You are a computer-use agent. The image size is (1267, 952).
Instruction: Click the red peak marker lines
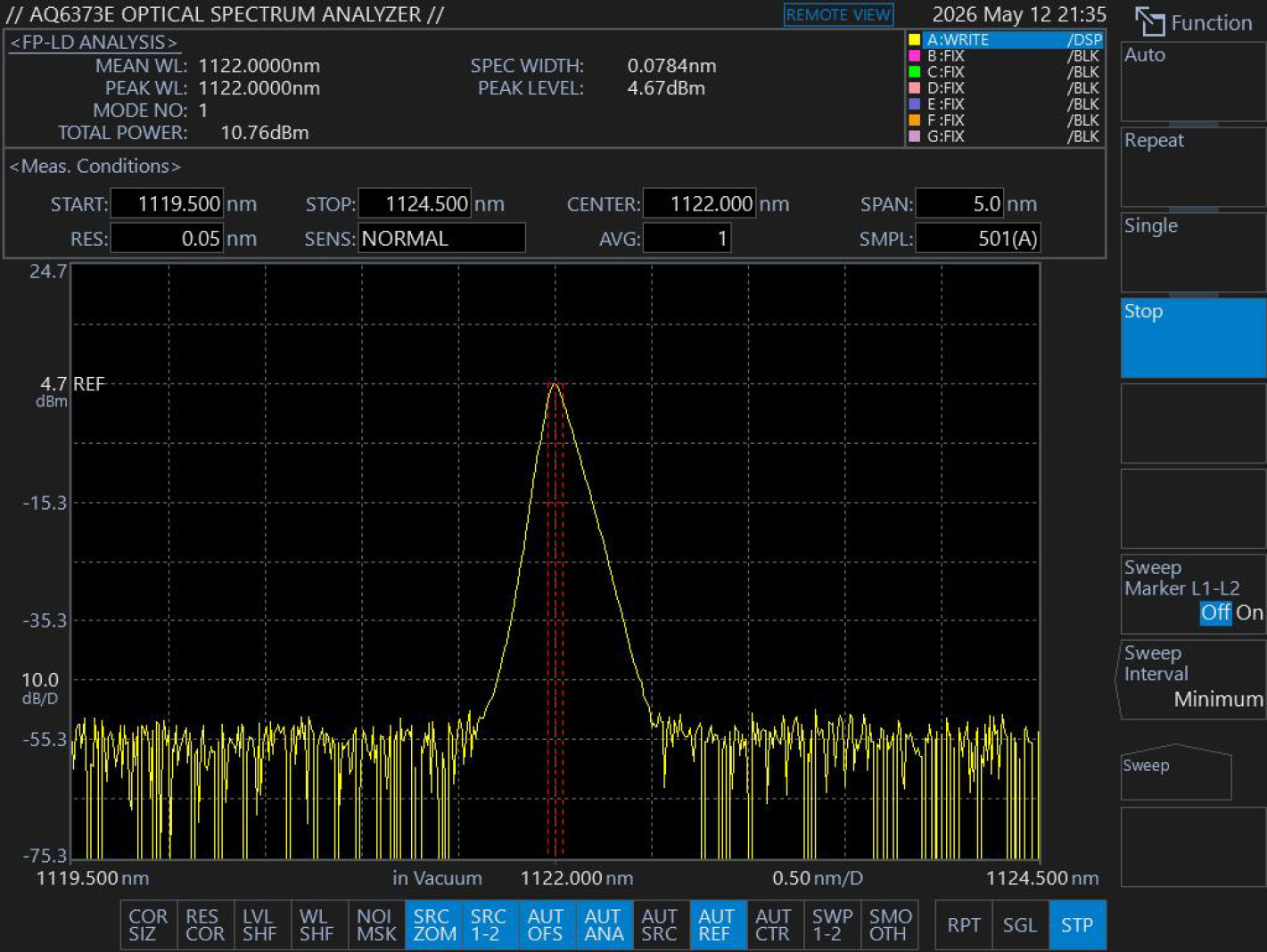pyautogui.click(x=555, y=620)
